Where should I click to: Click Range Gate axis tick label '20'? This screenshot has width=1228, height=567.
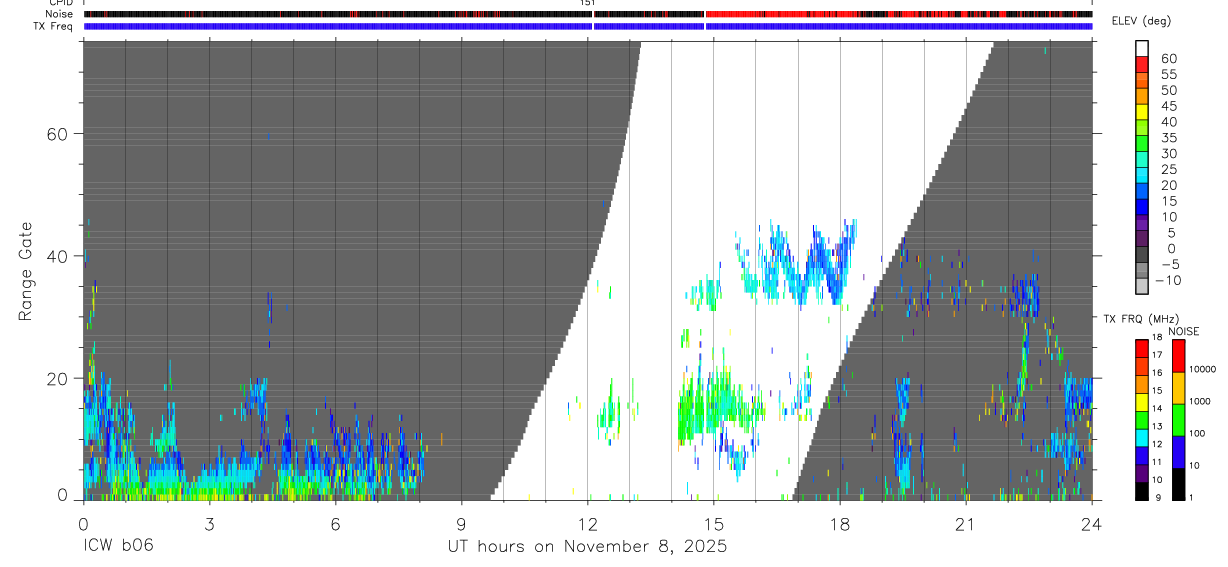[x=56, y=378]
